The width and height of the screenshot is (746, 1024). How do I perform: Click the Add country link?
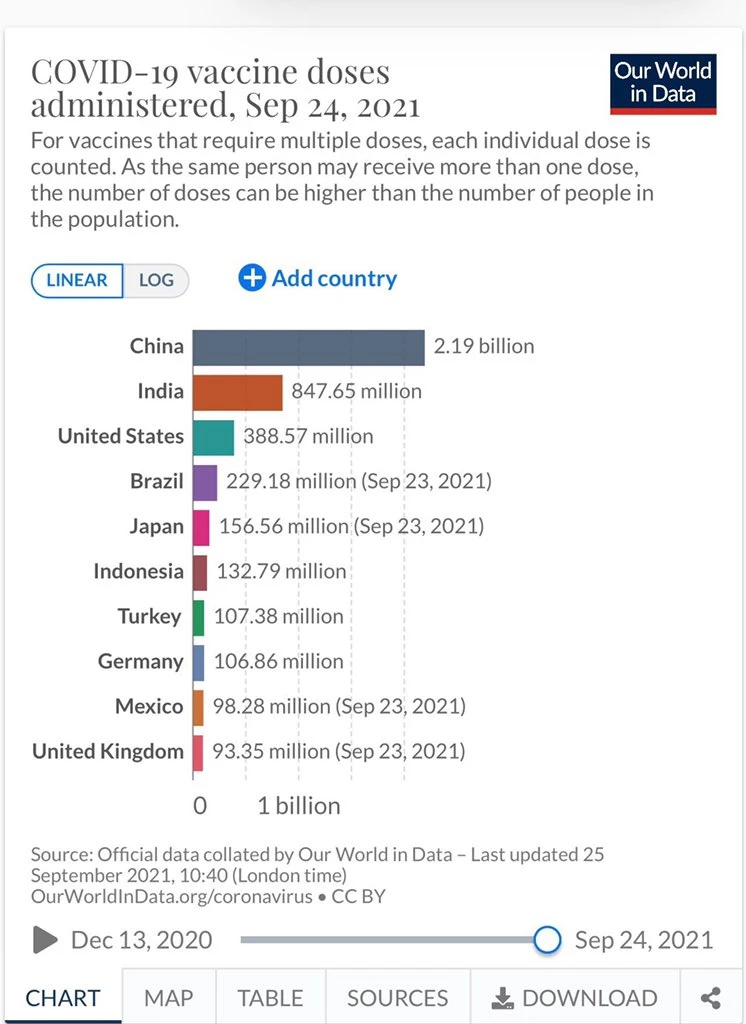coord(334,278)
